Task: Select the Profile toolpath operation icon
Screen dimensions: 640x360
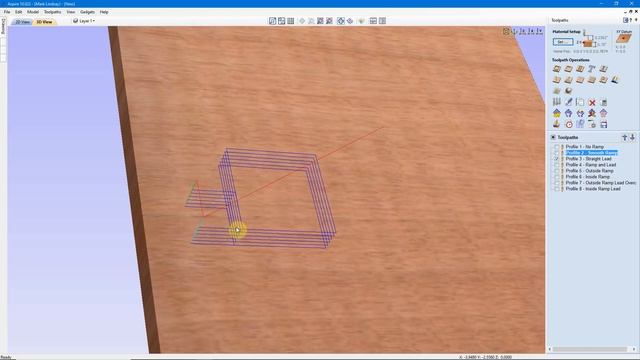Action: 557,69
